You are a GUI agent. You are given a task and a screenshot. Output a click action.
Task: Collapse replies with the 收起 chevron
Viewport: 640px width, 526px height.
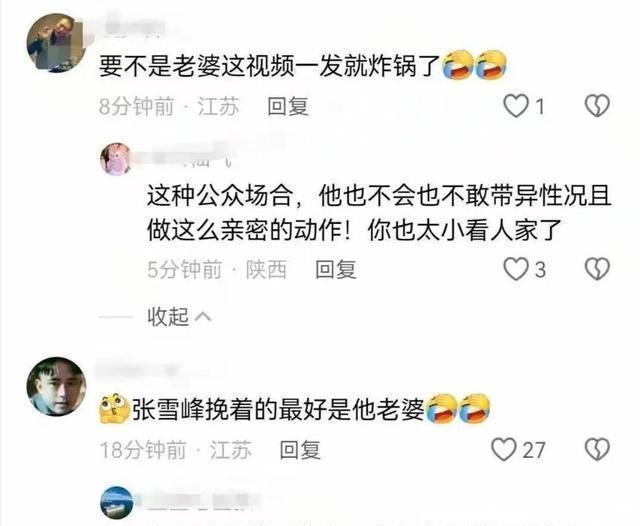(180, 317)
